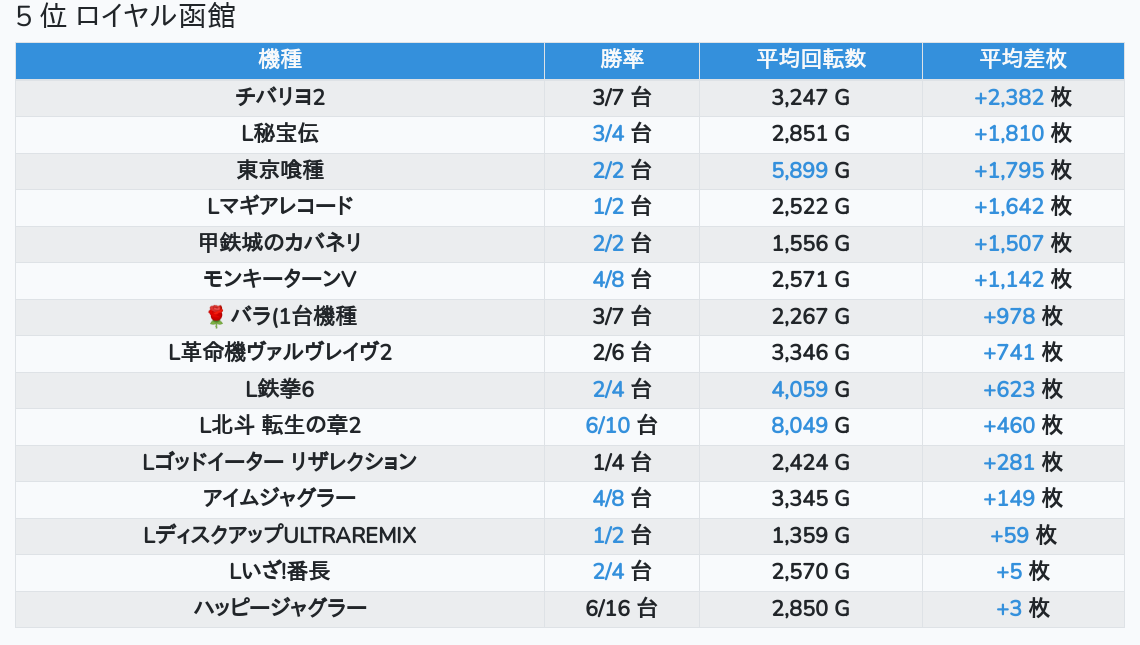Select 甲鉄城のカバネリ in the table
The image size is (1140, 645).
tap(280, 244)
